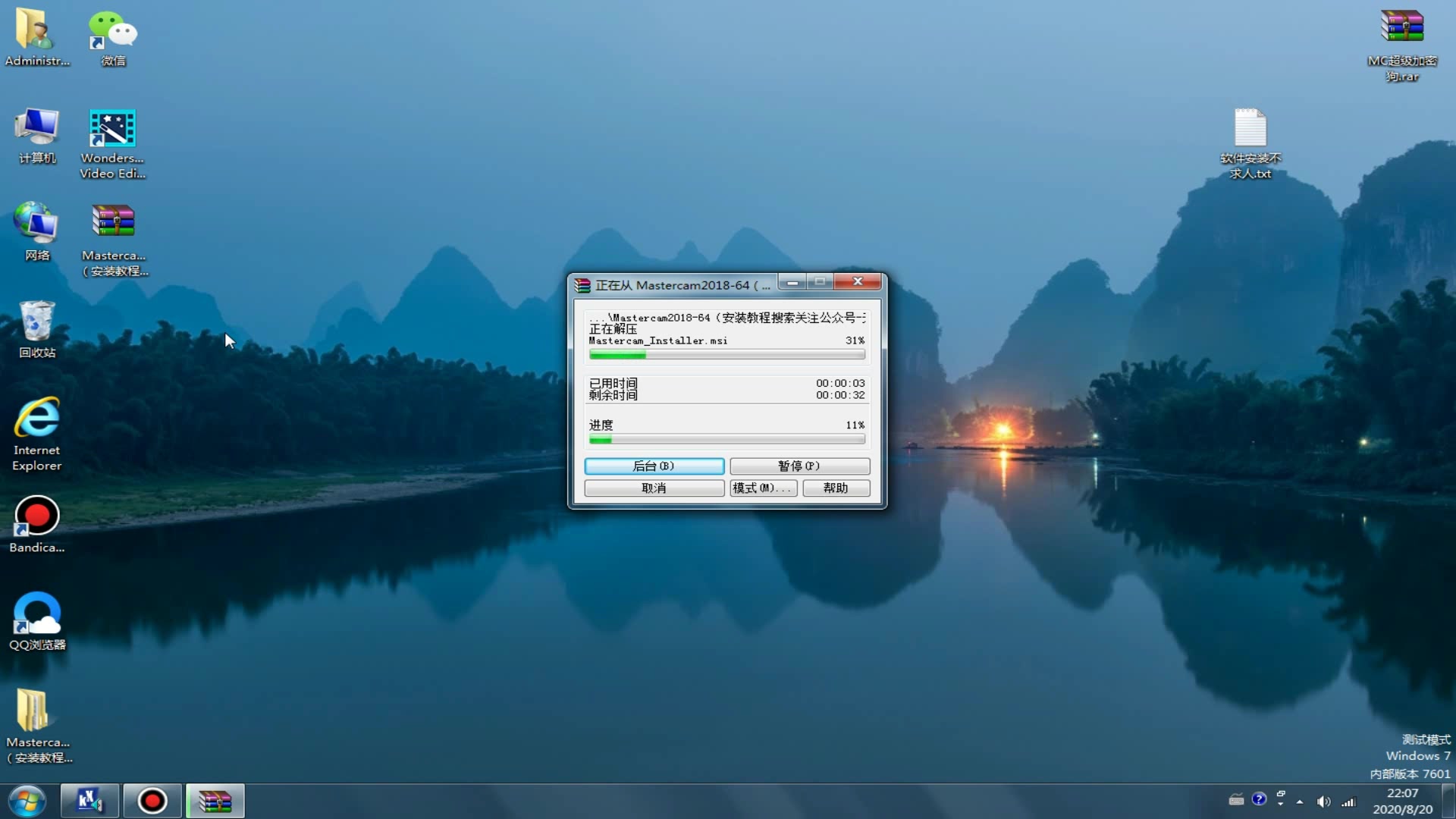This screenshot has height=819, width=1456.
Task: Click the 取消 cancel button
Action: point(654,488)
